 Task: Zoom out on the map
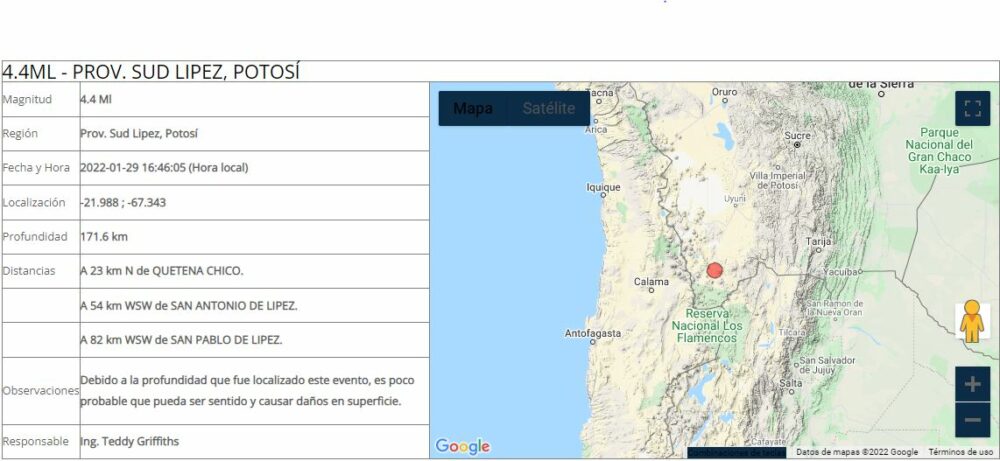coord(972,420)
